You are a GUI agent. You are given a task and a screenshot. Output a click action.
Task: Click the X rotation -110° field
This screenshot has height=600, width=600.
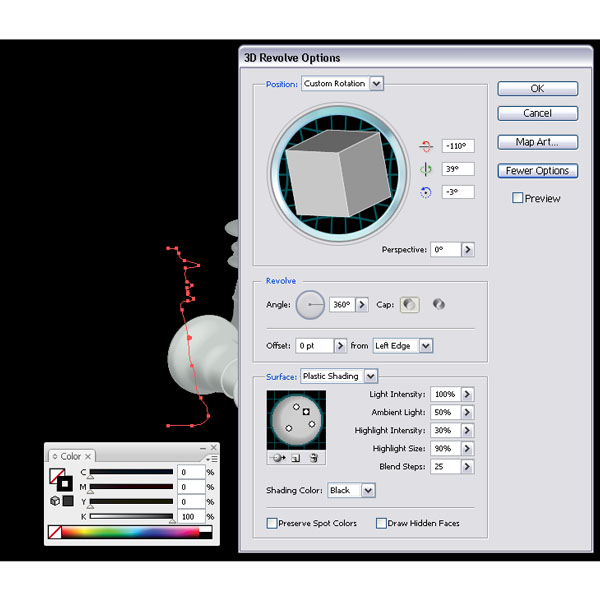tap(458, 146)
